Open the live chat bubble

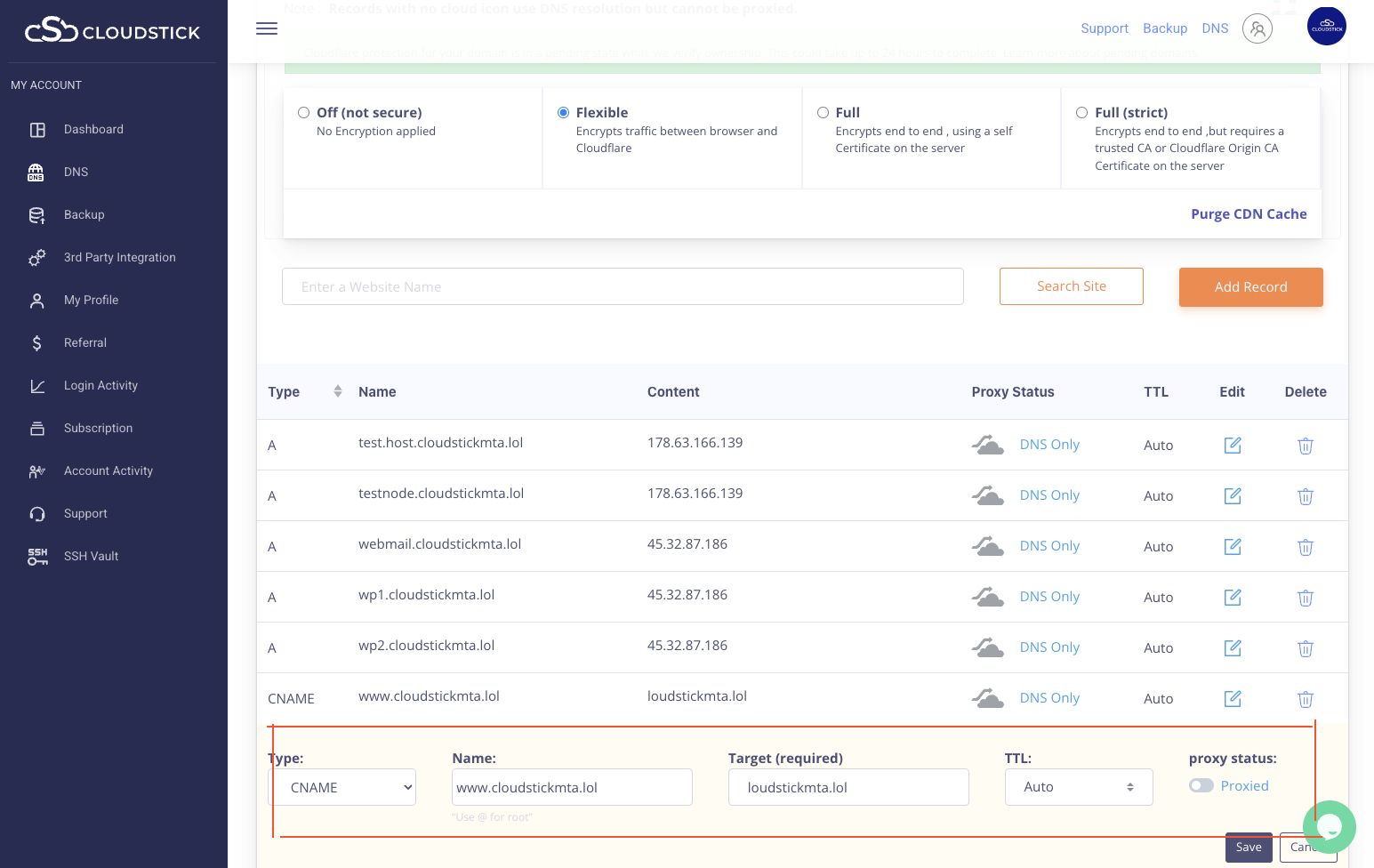click(x=1329, y=827)
